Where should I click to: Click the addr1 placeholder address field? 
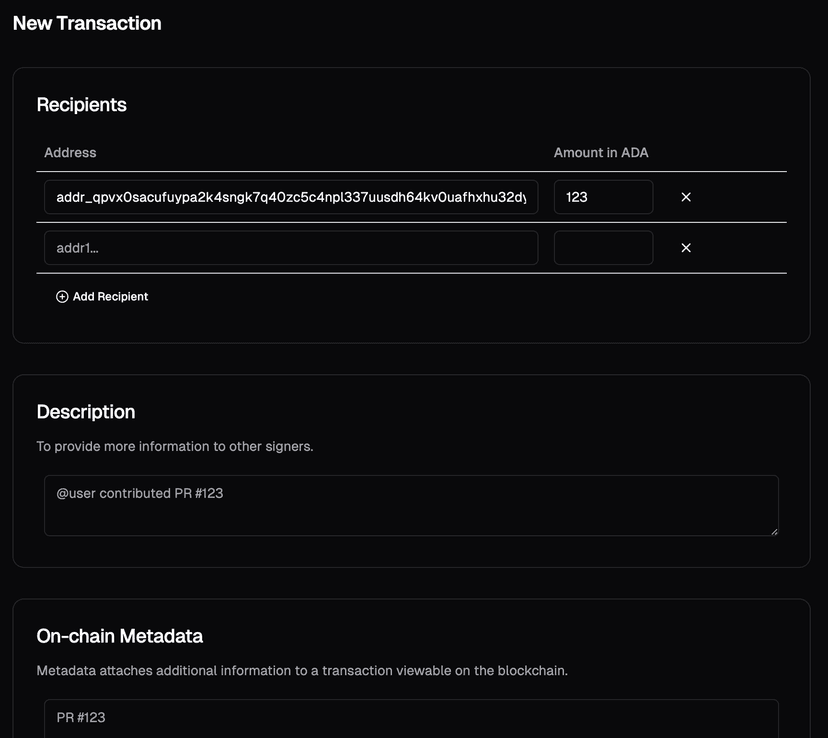coord(290,247)
